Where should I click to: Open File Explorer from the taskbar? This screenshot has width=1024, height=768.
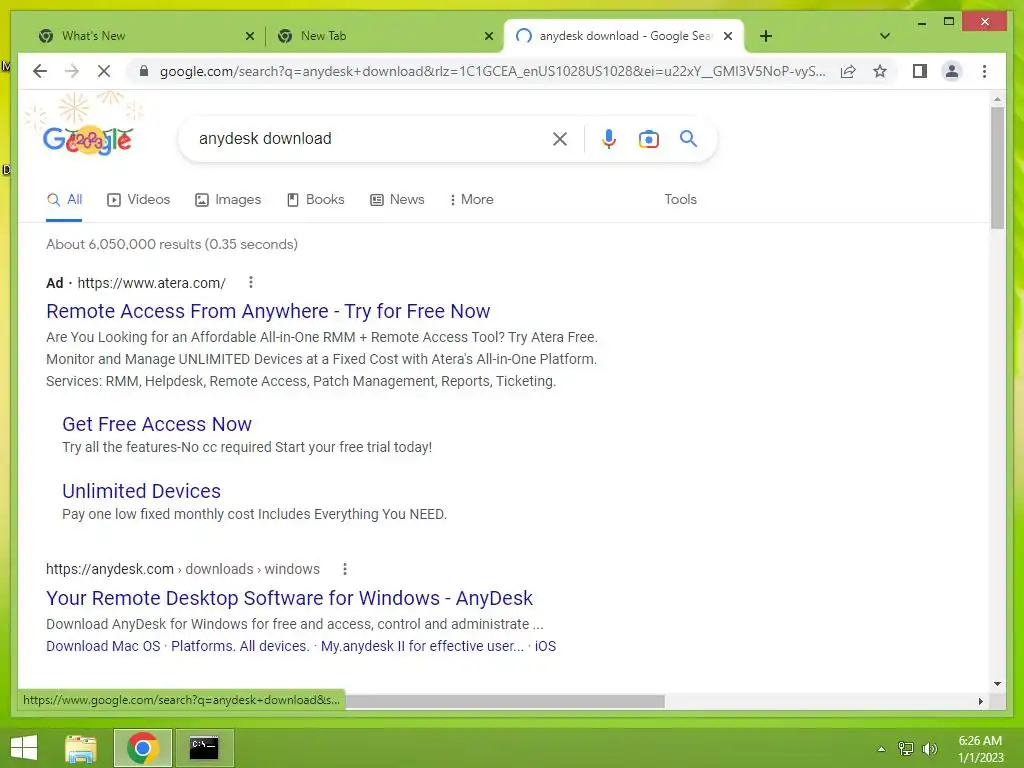[81, 748]
